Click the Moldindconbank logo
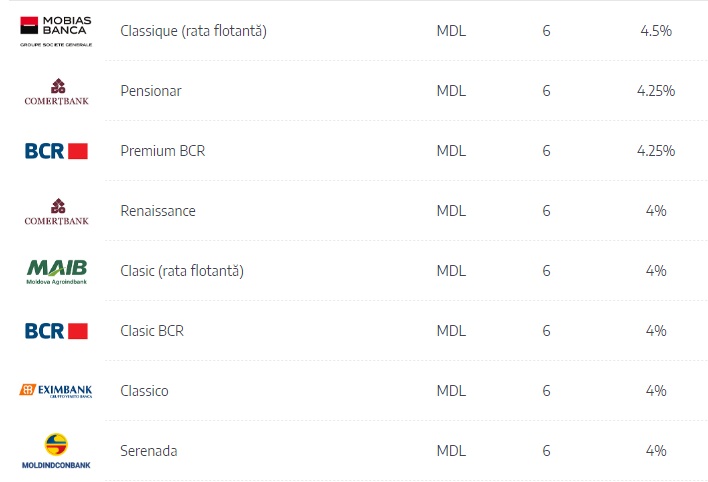This screenshot has width=708, height=482. 56,451
